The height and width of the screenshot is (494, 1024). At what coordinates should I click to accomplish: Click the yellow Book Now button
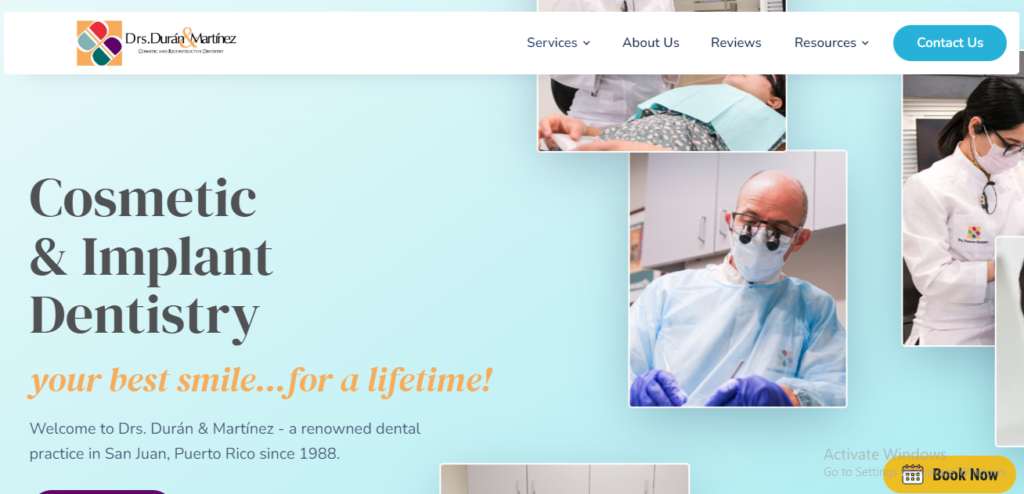(x=950, y=474)
